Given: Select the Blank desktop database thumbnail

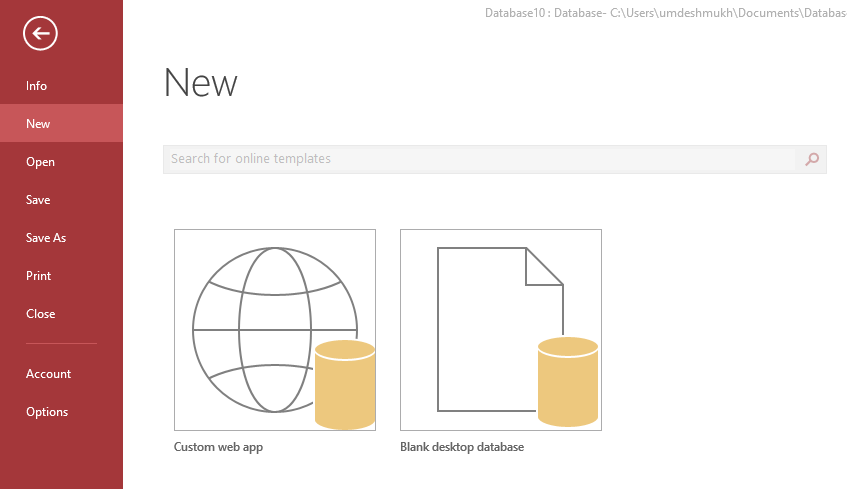Looking at the screenshot, I should 501,330.
